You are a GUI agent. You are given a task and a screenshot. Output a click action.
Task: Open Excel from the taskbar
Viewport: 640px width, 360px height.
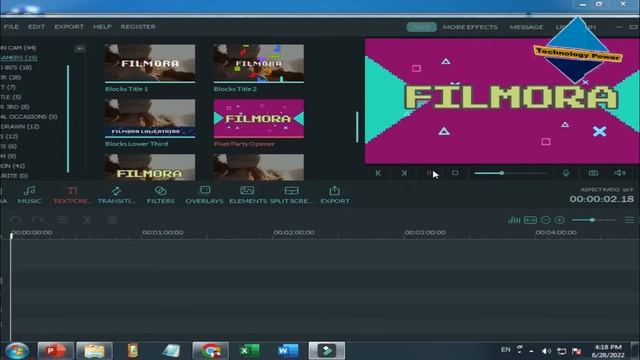tap(249, 351)
